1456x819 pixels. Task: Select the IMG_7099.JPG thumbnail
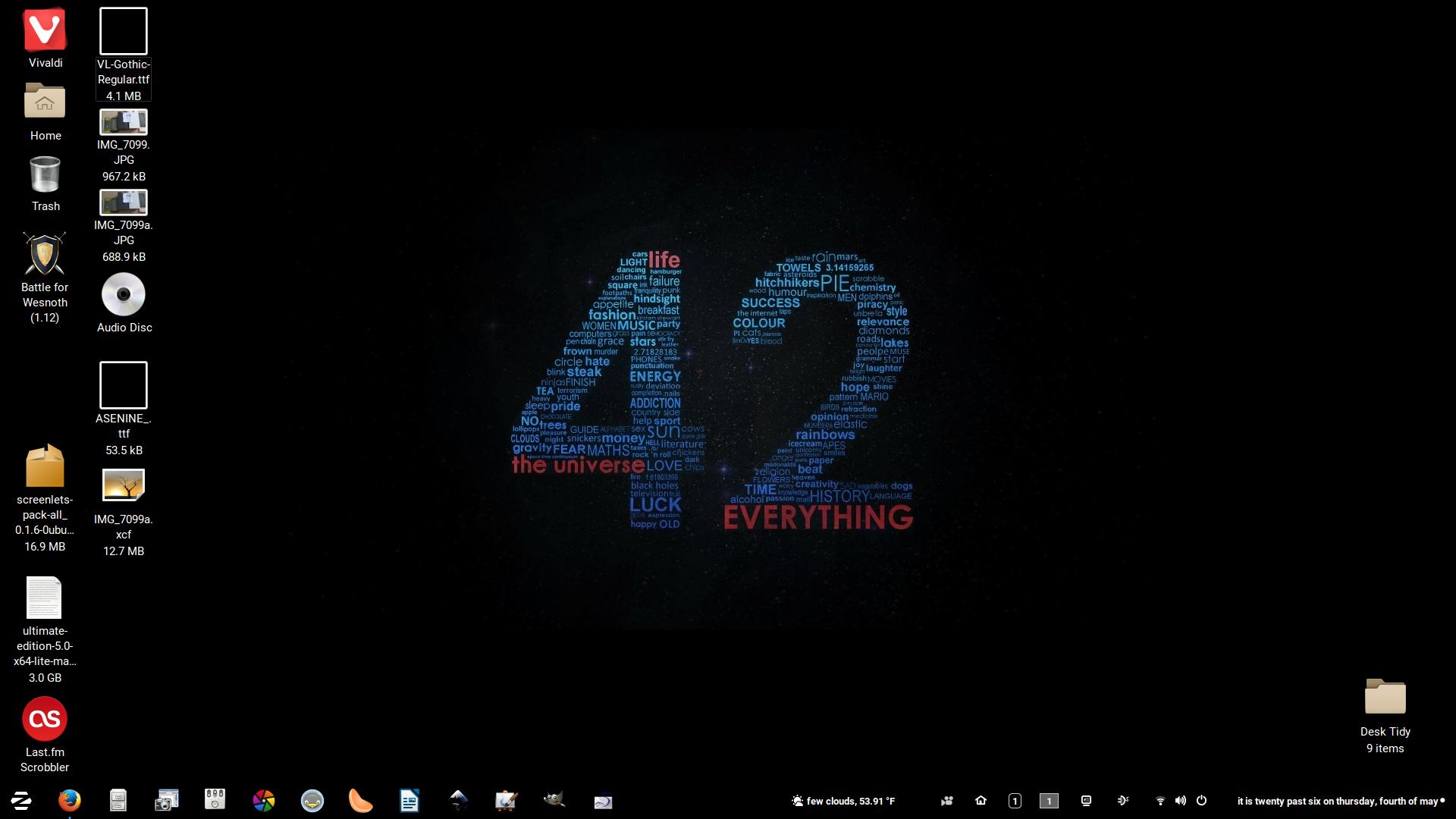(124, 122)
